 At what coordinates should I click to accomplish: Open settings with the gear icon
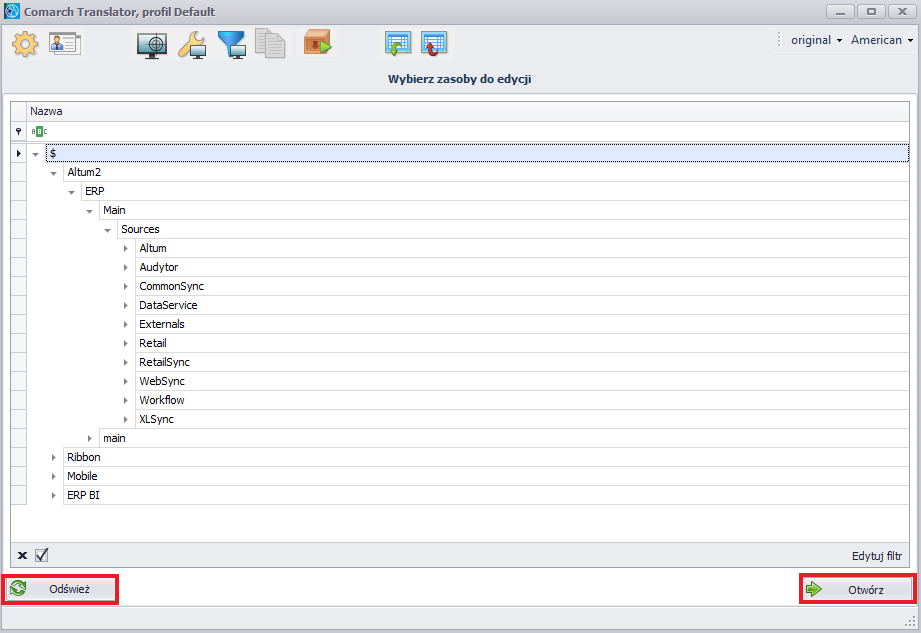tap(25, 45)
